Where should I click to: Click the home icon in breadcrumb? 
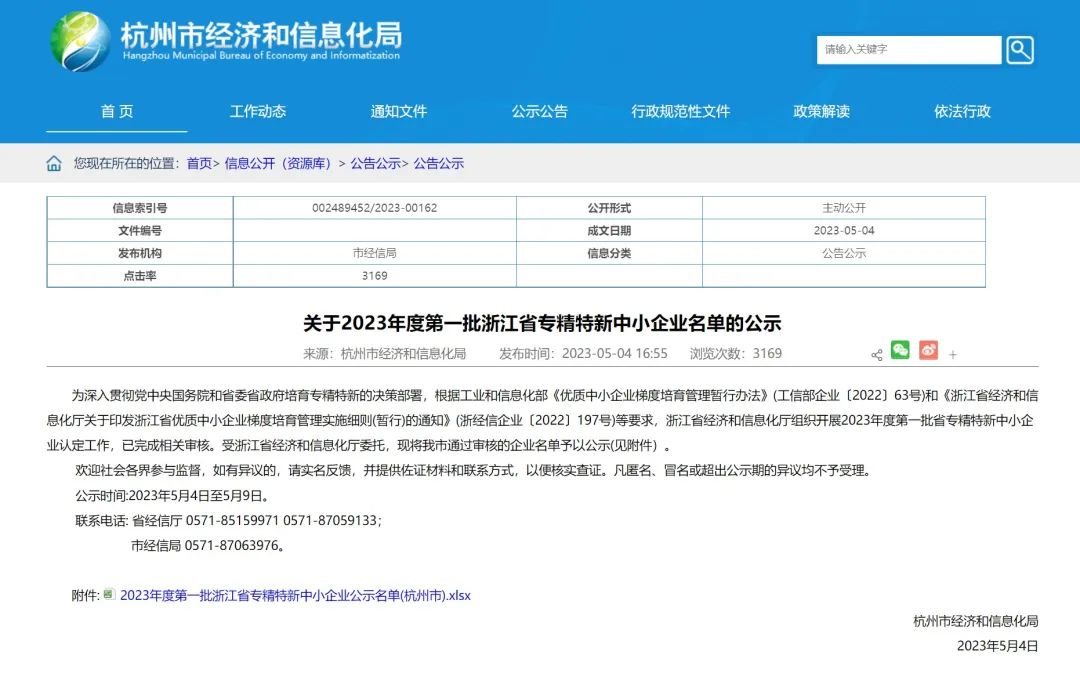tap(54, 163)
